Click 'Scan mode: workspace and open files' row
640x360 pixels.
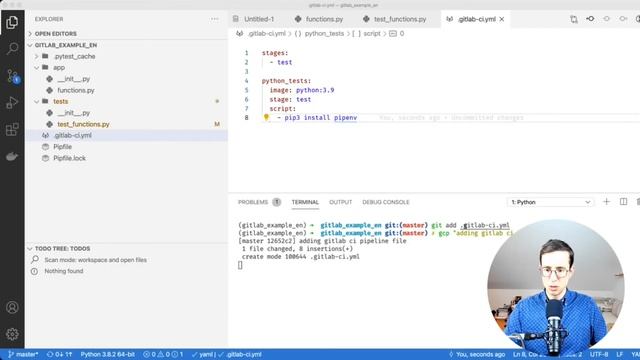coord(127,260)
